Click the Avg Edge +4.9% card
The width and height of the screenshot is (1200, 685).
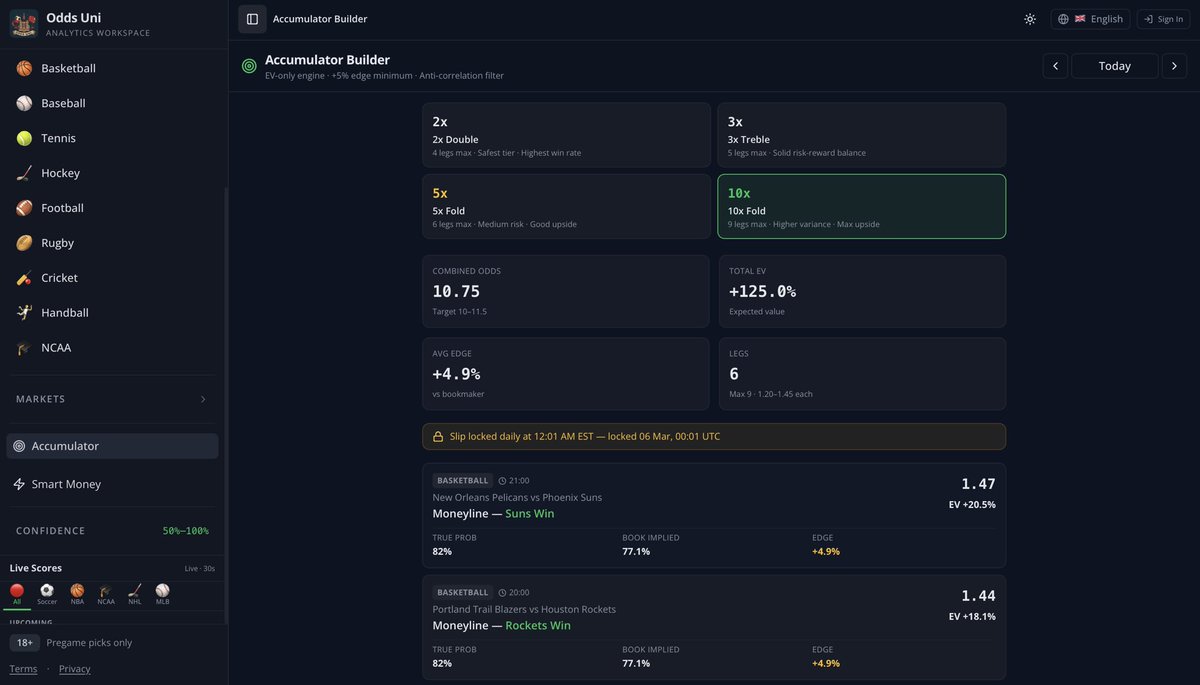566,374
